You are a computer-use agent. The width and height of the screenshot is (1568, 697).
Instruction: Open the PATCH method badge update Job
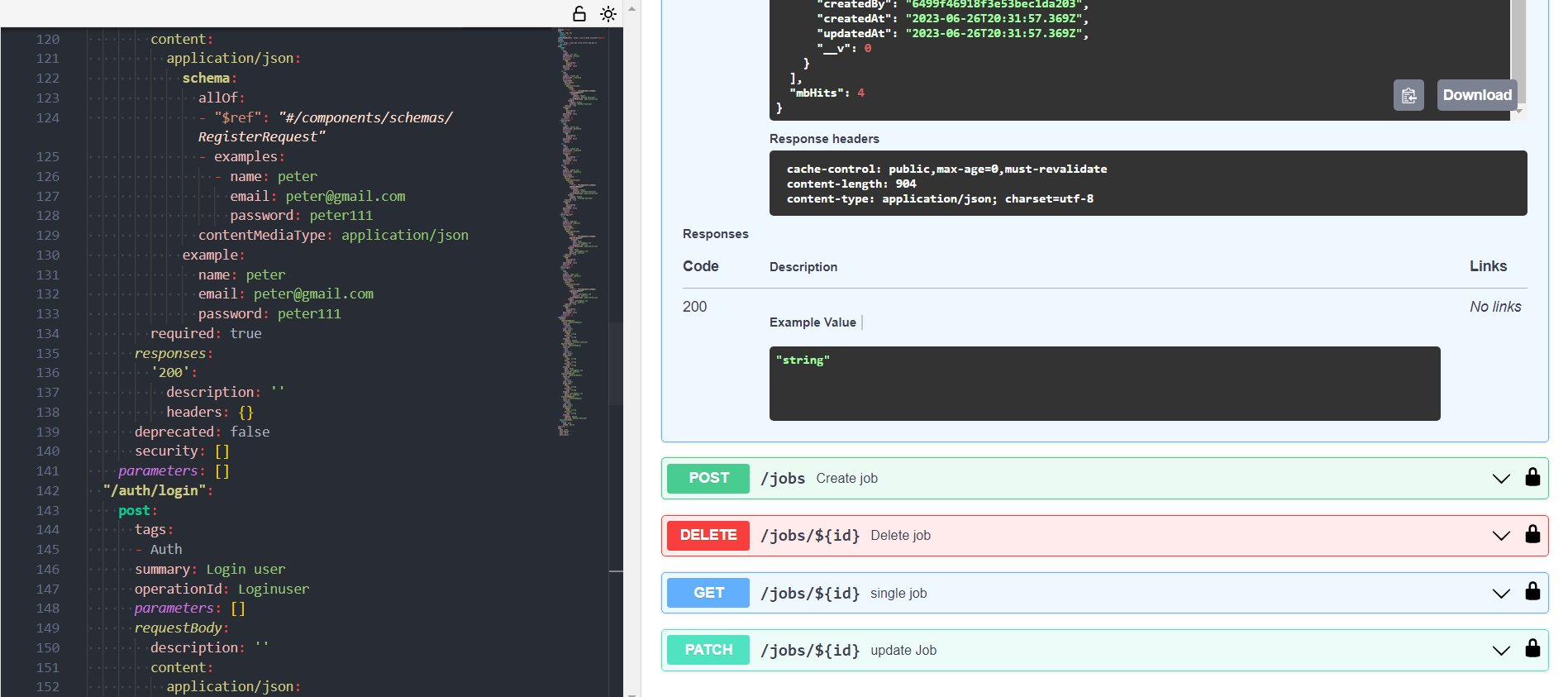pos(708,650)
